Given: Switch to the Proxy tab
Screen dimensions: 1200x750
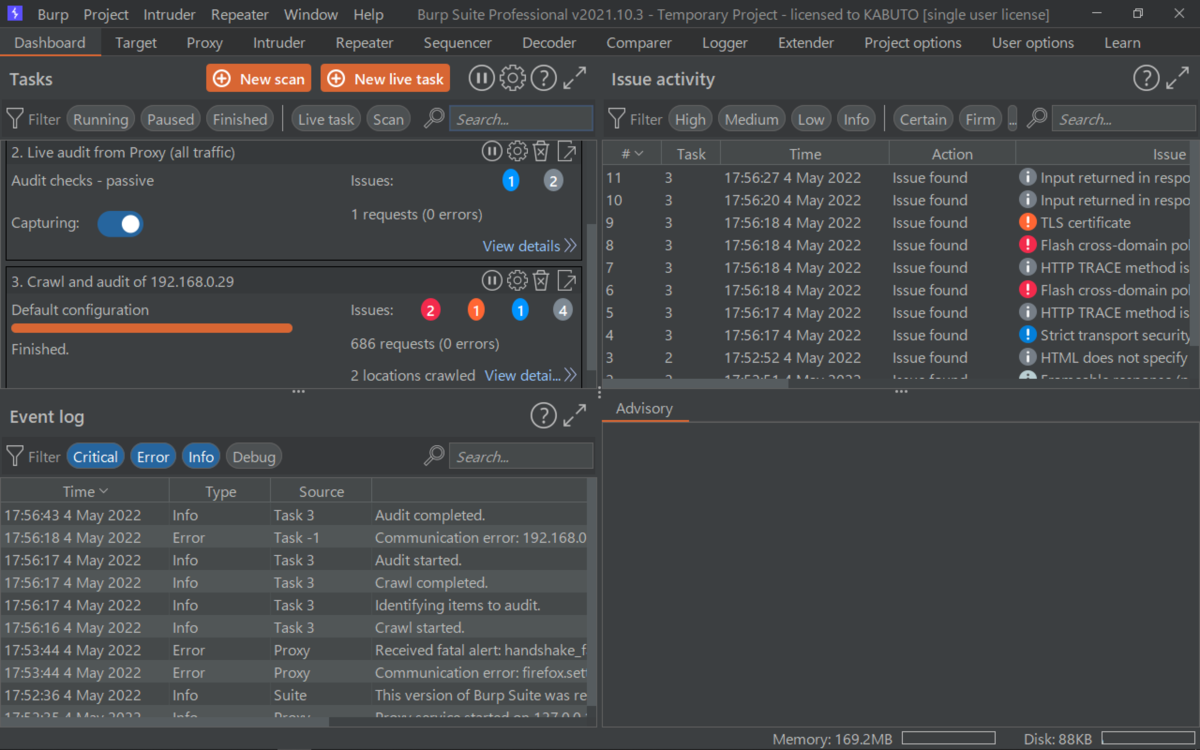Looking at the screenshot, I should (205, 43).
